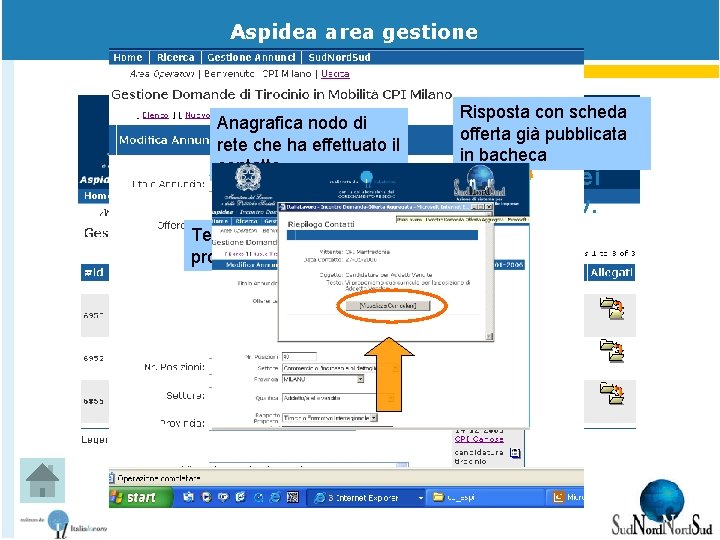Click the first quick launch icon beside Start
Screen dimensions: 720x540
pyautogui.click(x=188, y=498)
